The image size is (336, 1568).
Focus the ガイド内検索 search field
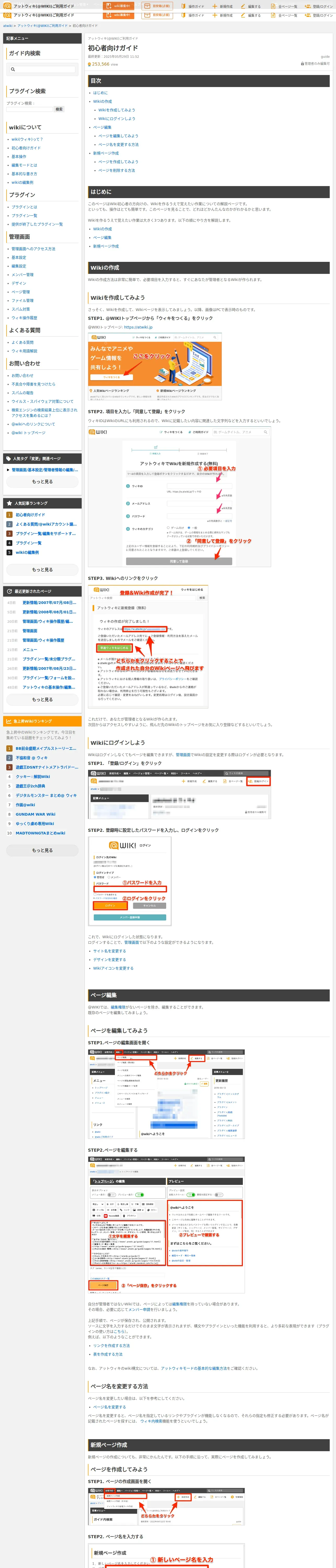pyautogui.click(x=42, y=70)
